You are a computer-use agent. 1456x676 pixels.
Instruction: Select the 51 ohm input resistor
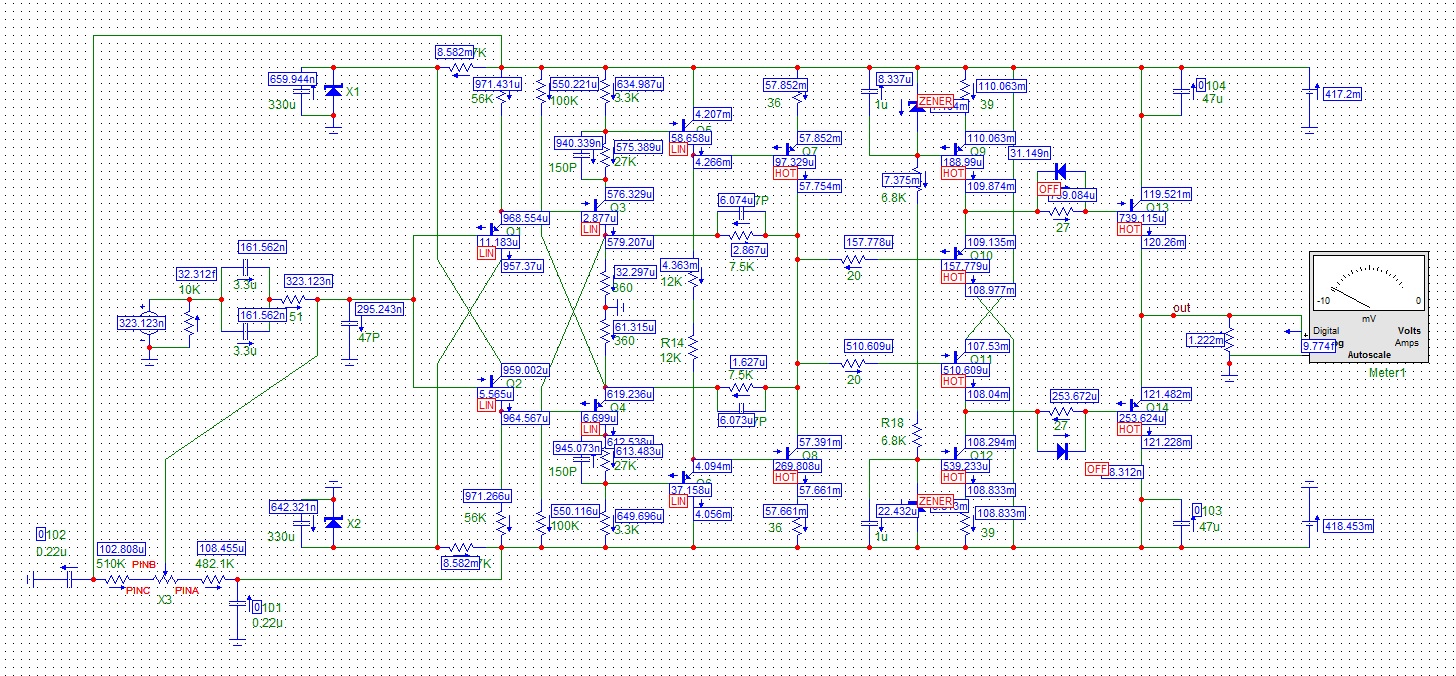point(293,299)
